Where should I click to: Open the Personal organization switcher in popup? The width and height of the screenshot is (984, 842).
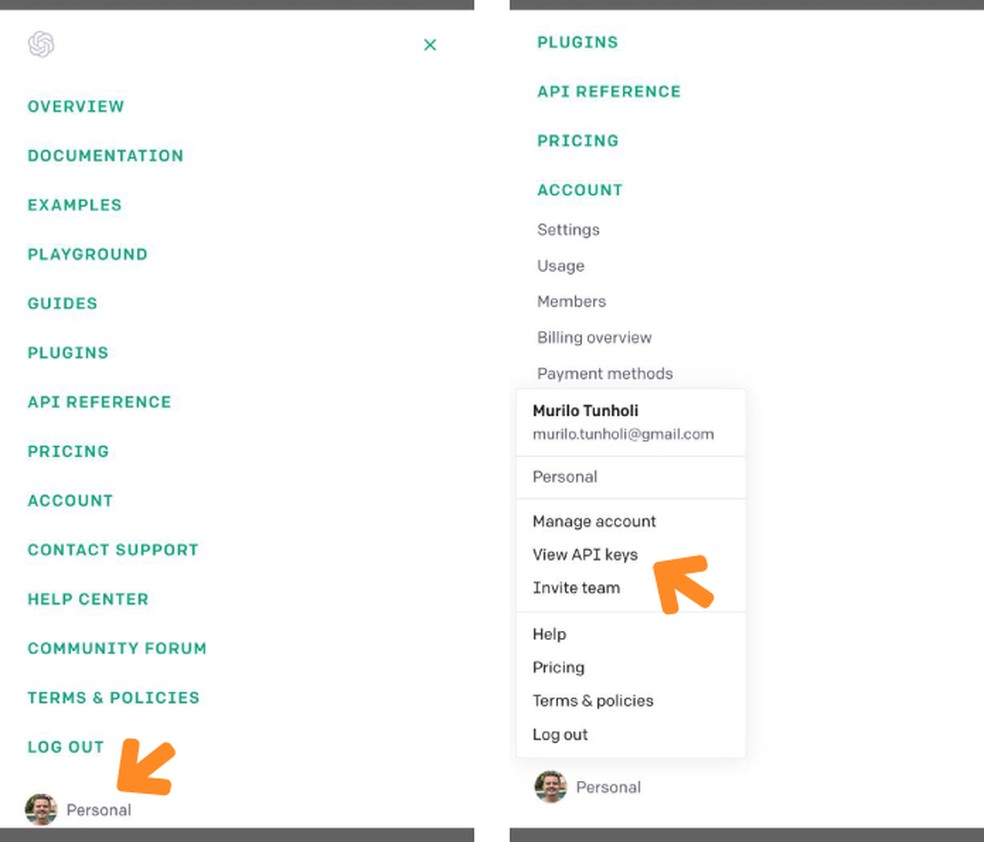[x=565, y=477]
